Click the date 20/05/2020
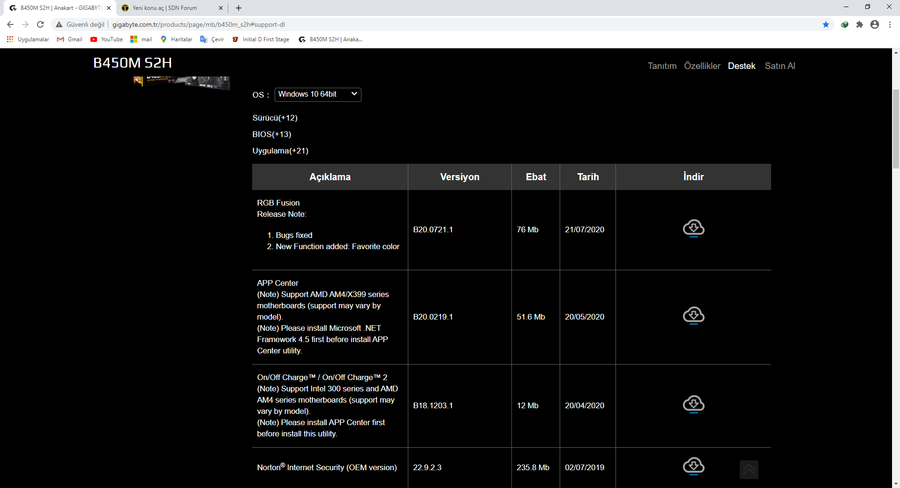This screenshot has width=900, height=488. [x=584, y=317]
